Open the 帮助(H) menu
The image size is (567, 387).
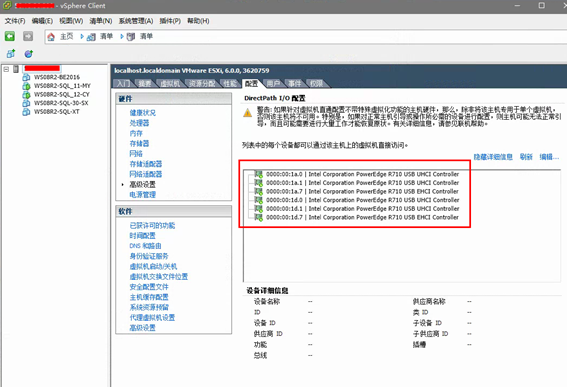(x=198, y=21)
